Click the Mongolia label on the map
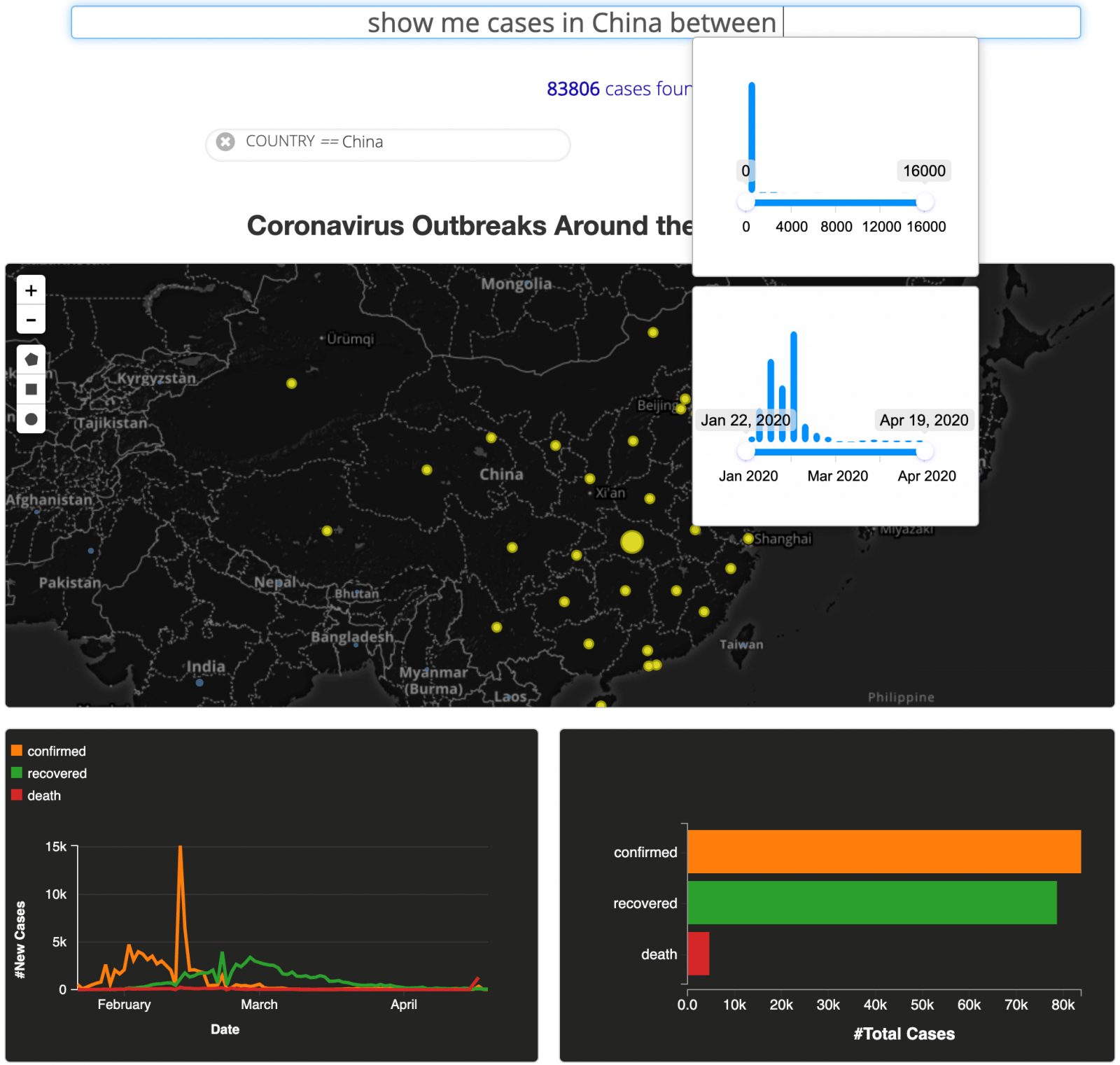 [x=516, y=284]
